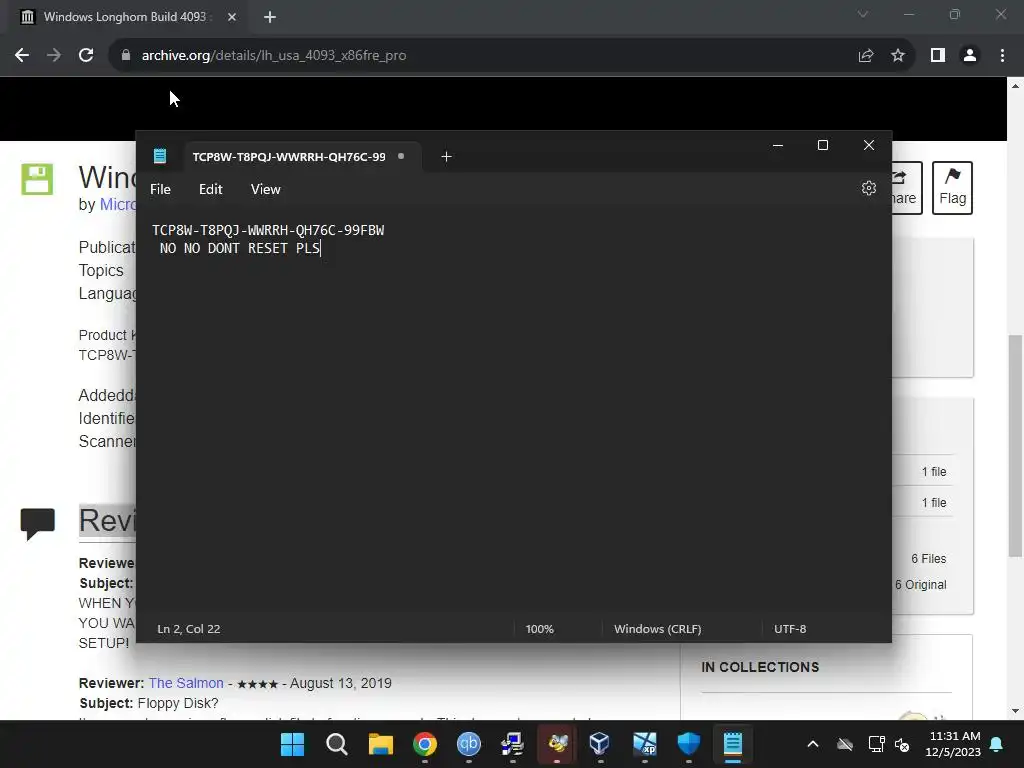This screenshot has width=1024, height=768.
Task: Click the Ln 2, Col 22 status indicator
Action: (x=189, y=629)
